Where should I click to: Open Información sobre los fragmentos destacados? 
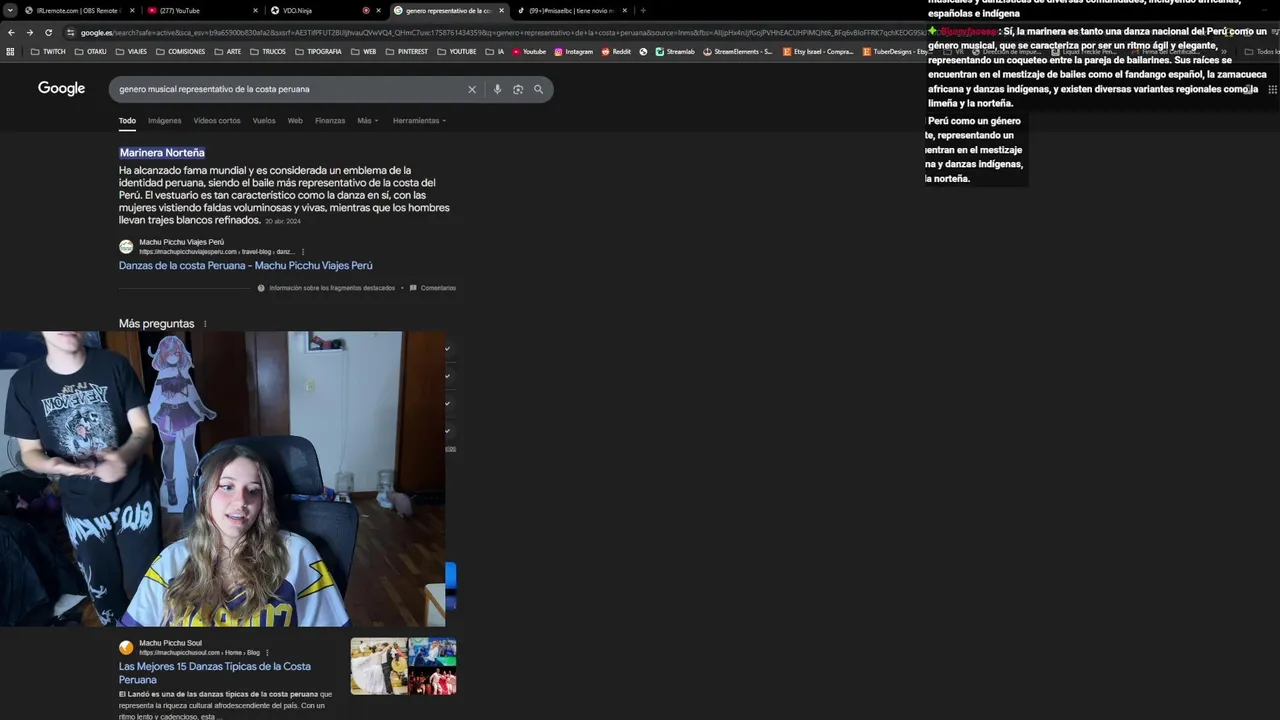[x=326, y=288]
